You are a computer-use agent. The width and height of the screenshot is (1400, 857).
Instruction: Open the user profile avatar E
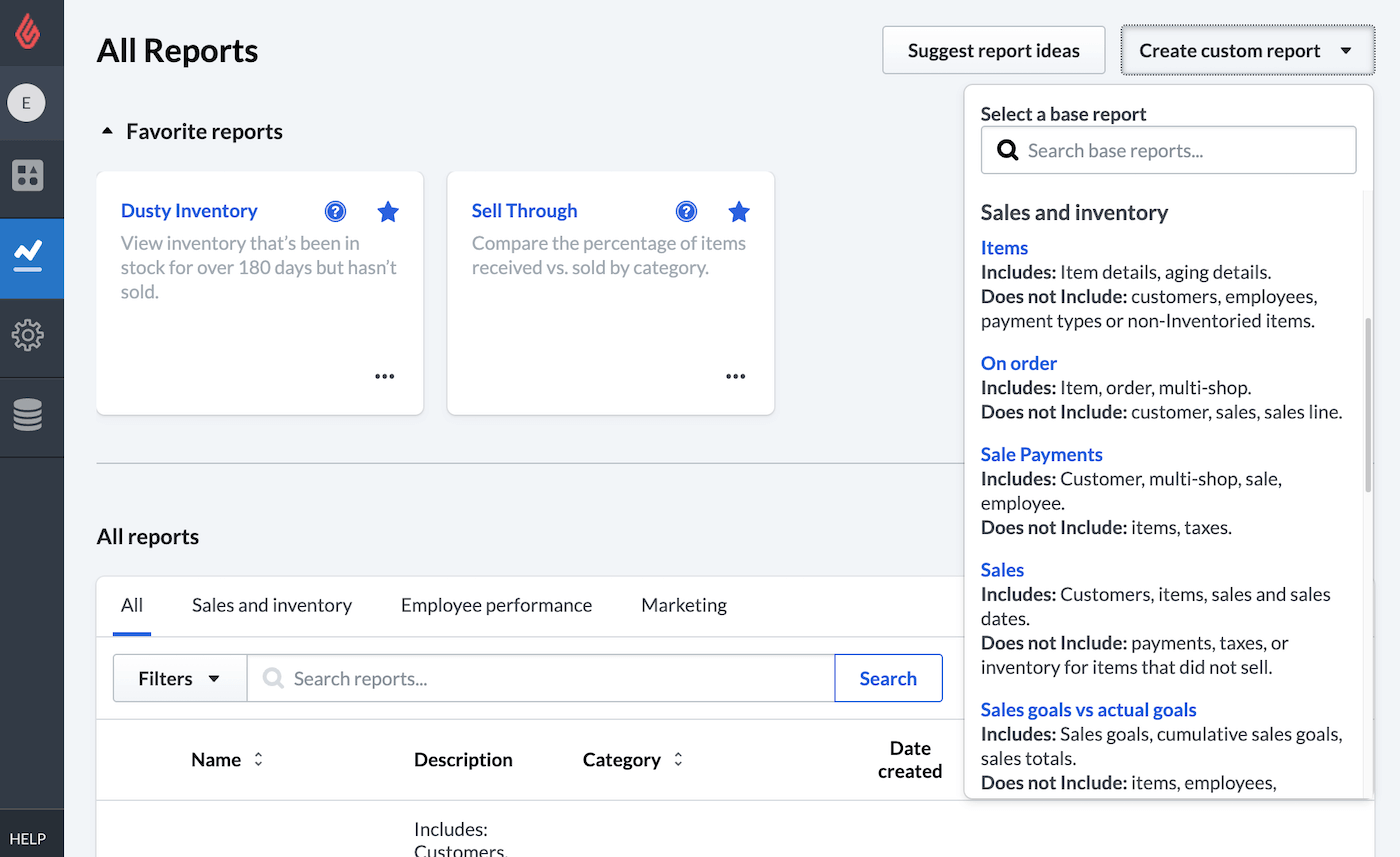27,103
